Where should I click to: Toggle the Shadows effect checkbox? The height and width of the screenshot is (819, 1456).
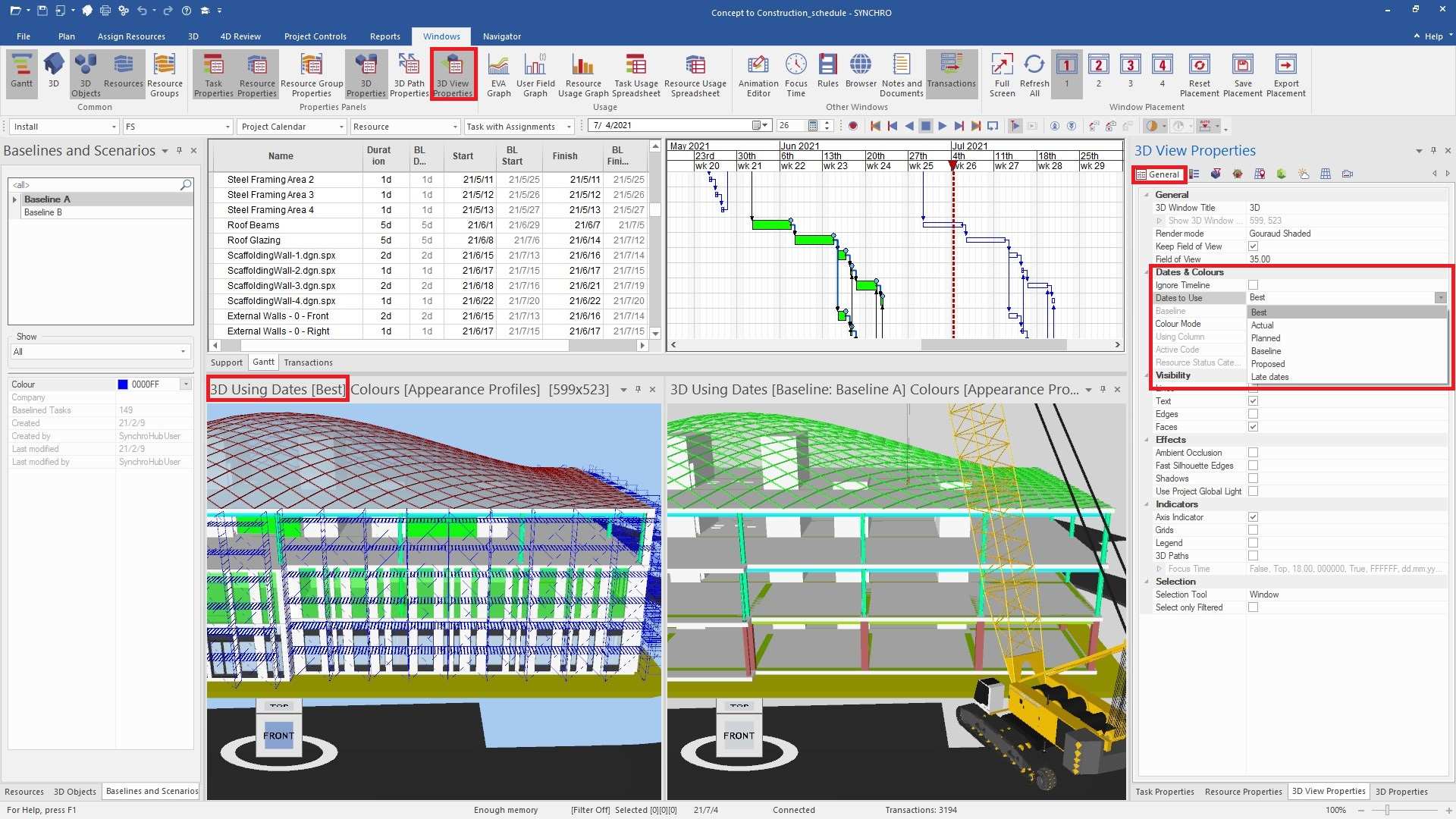tap(1253, 479)
